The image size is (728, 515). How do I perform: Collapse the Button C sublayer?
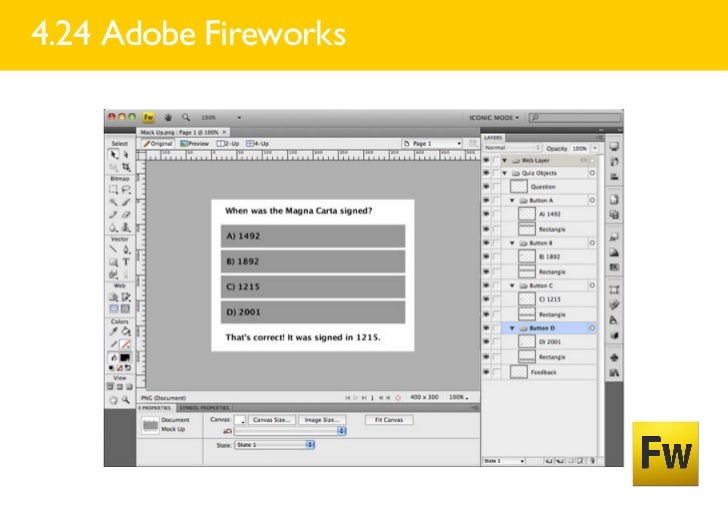coord(513,286)
